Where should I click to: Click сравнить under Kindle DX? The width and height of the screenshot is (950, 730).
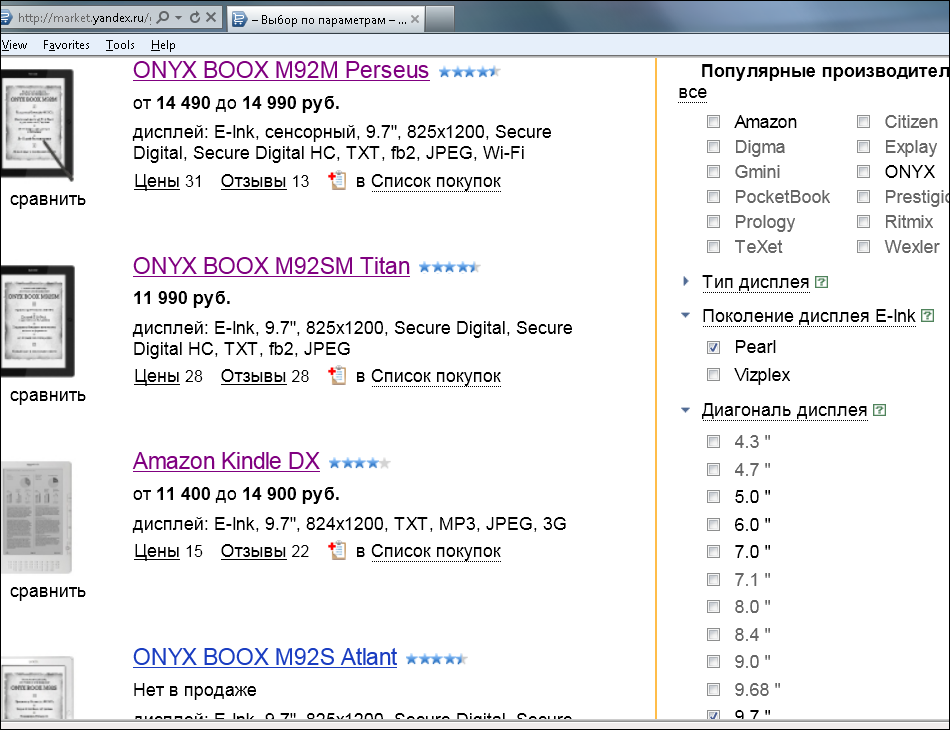tap(48, 591)
